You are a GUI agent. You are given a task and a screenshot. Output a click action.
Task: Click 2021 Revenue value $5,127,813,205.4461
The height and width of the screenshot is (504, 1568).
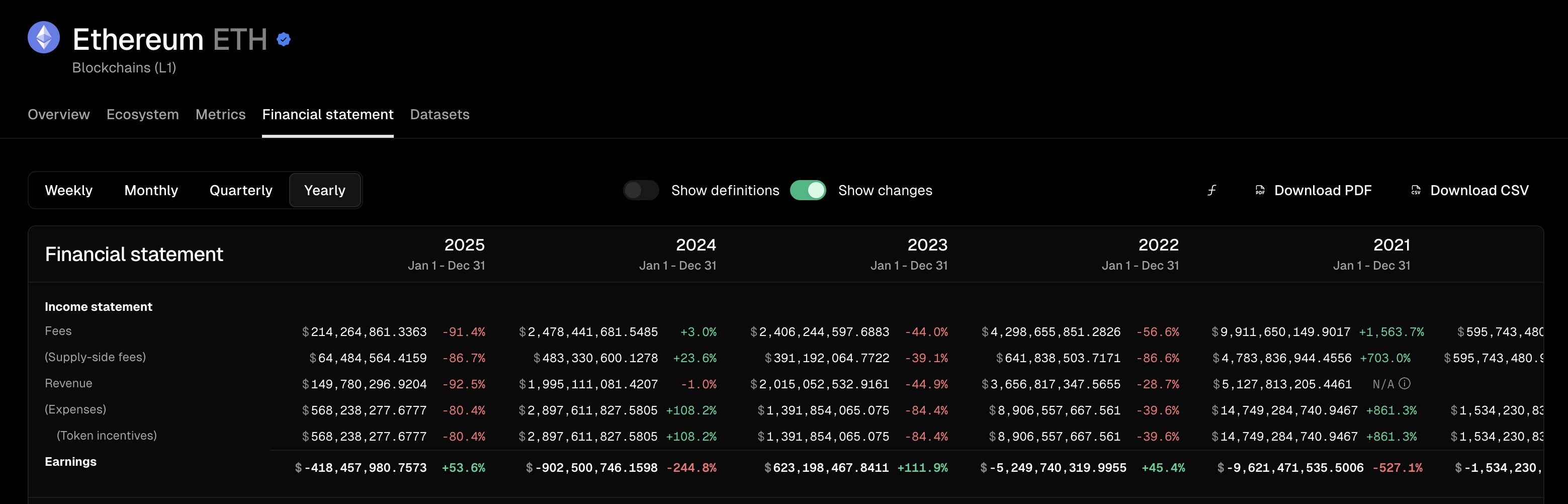[x=1282, y=384]
